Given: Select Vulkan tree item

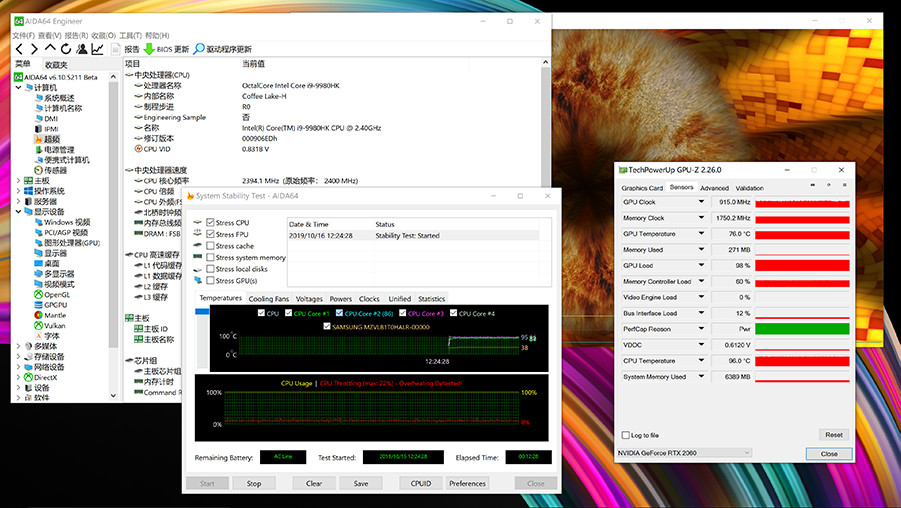Looking at the screenshot, I should click(x=55, y=325).
